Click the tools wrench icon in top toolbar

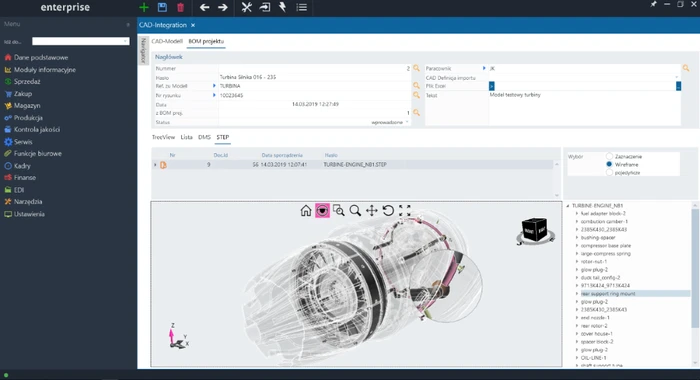click(x=246, y=7)
